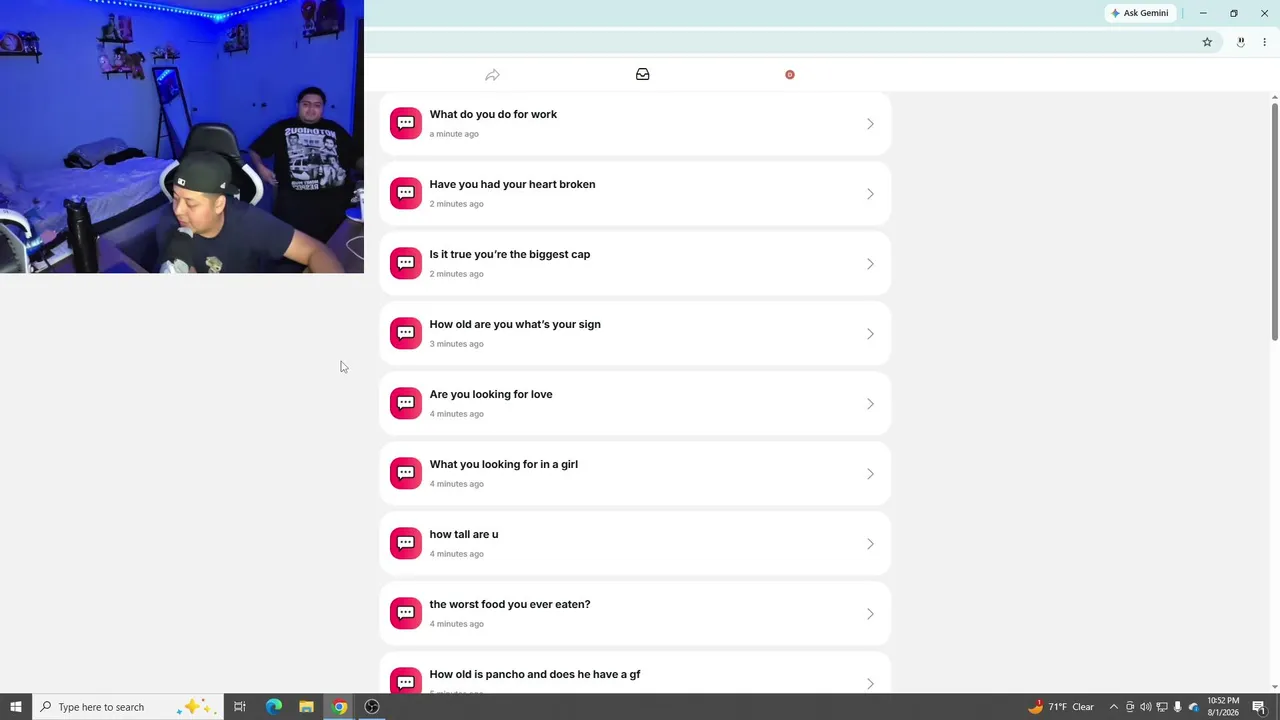
Task: Select question 'Is it true you're the biggest cap'
Action: point(634,263)
